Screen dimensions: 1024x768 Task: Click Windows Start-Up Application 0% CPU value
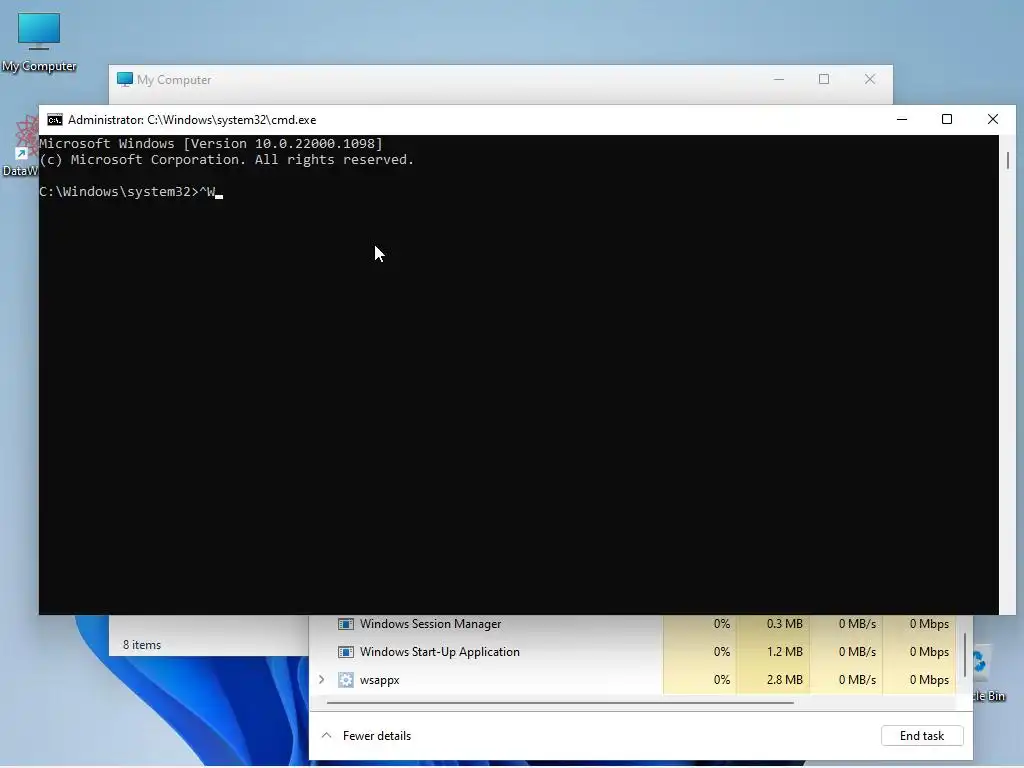point(722,652)
